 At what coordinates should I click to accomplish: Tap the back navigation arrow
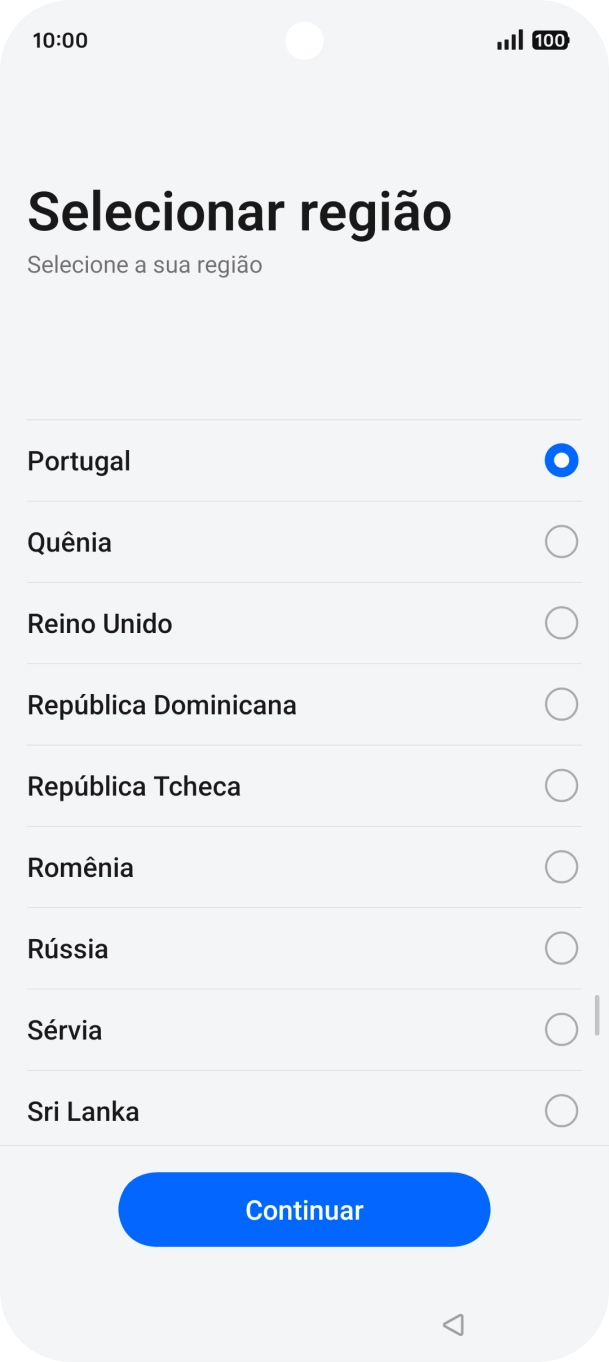pyautogui.click(x=453, y=1323)
